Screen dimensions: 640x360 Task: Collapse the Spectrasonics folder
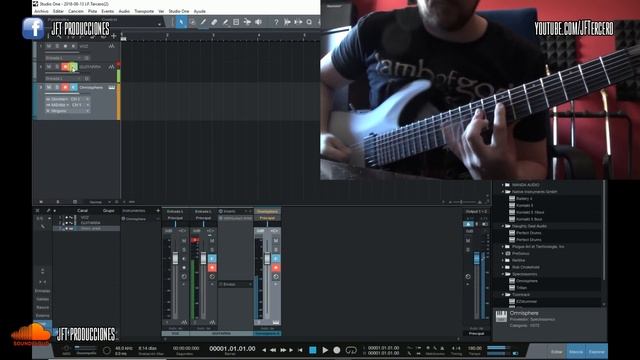coord(503,274)
